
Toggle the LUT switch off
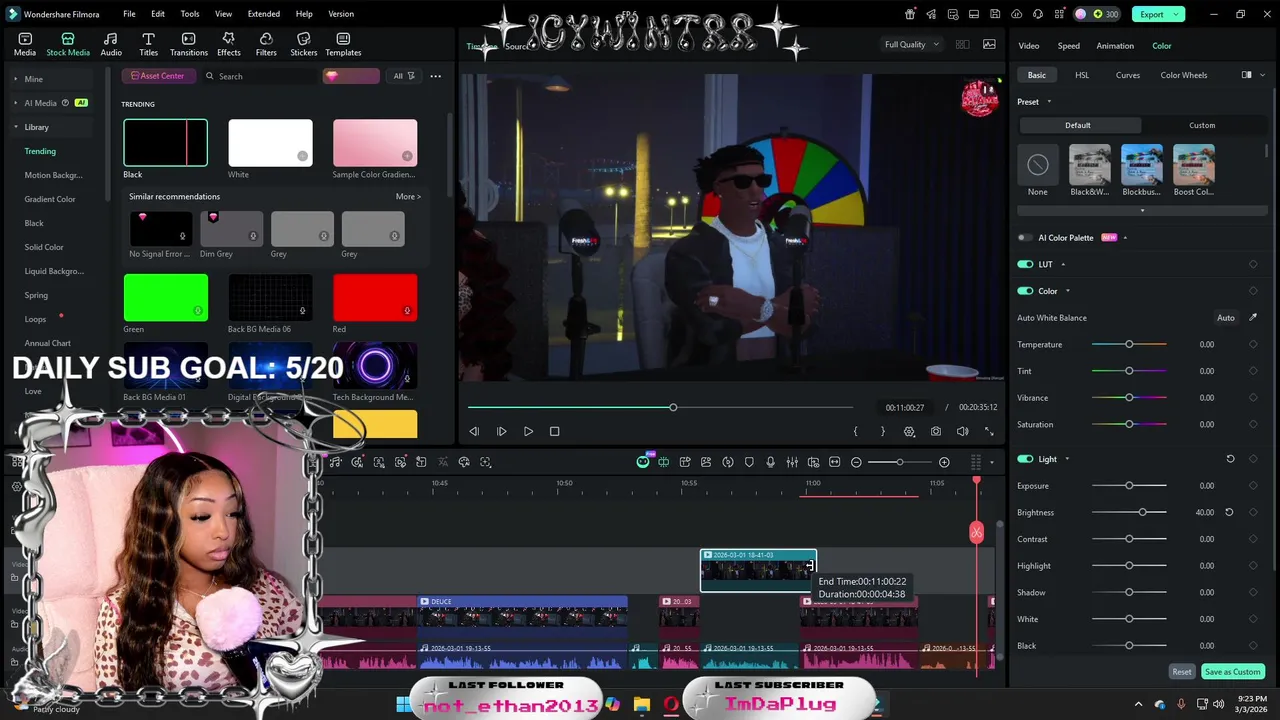tap(1025, 264)
